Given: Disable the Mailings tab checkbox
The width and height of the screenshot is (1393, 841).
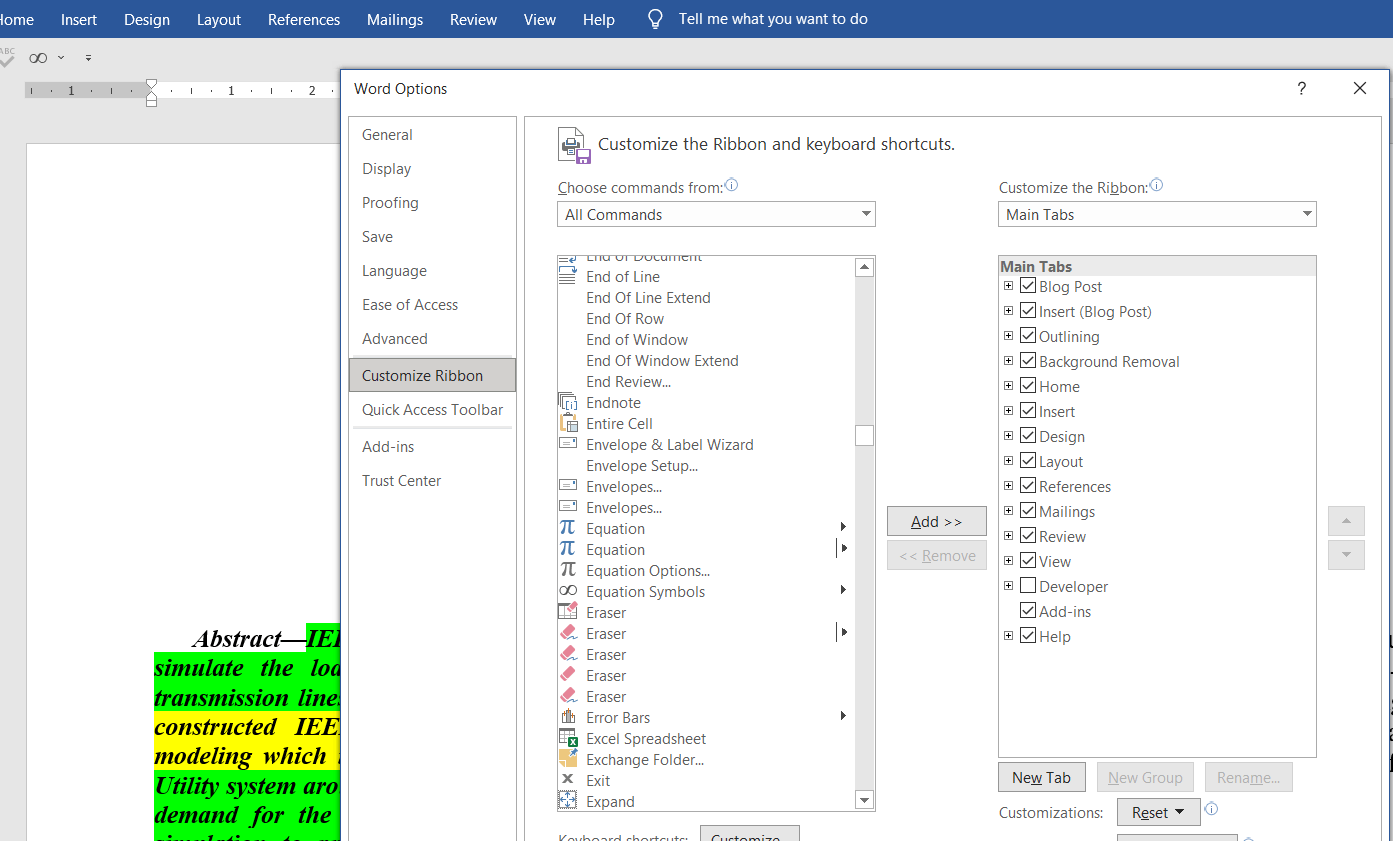Looking at the screenshot, I should tap(1027, 510).
